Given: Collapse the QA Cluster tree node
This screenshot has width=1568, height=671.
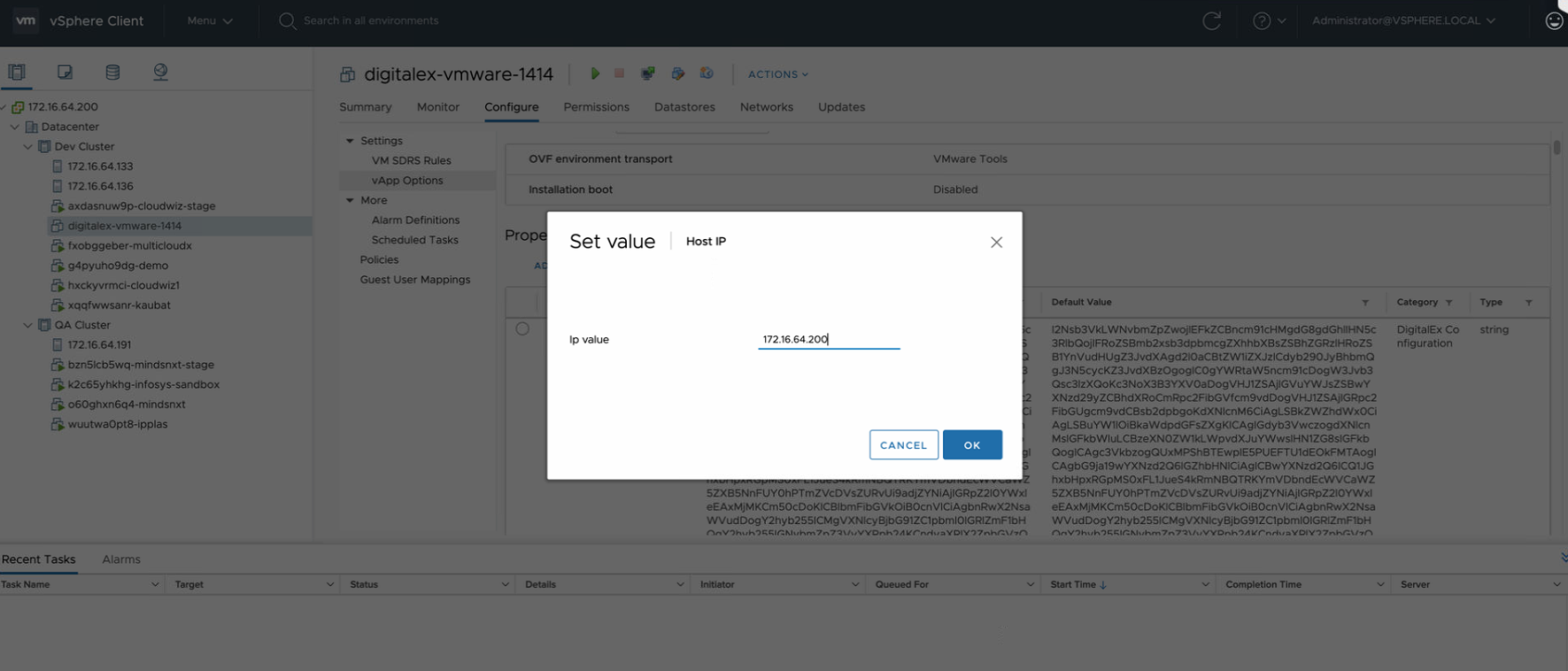Looking at the screenshot, I should point(28,325).
